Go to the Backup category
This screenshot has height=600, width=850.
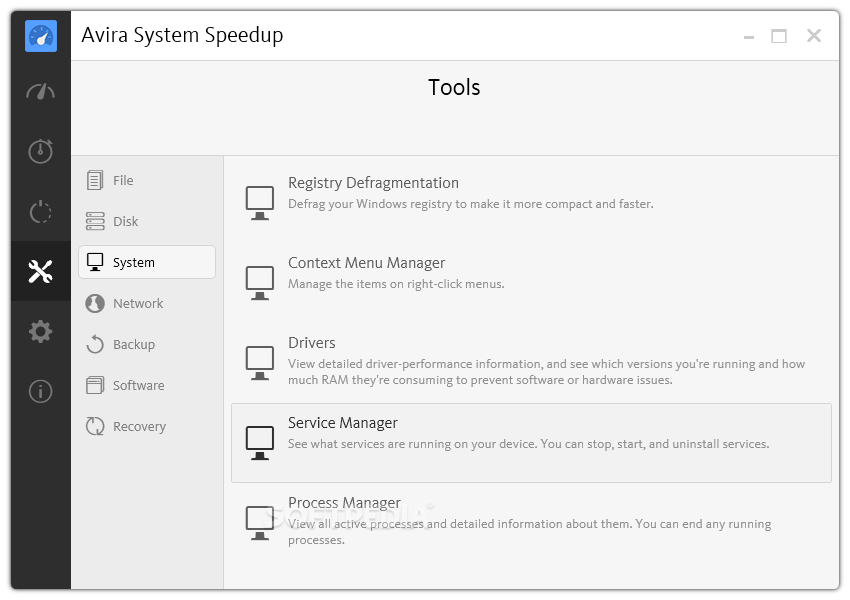(134, 345)
